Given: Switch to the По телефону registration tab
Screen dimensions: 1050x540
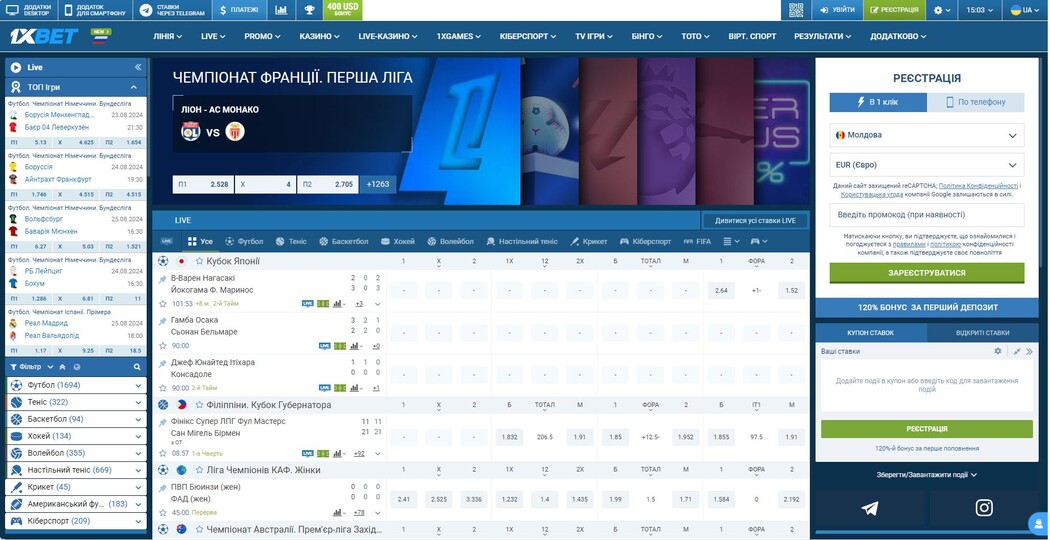Looking at the screenshot, I should point(975,102).
